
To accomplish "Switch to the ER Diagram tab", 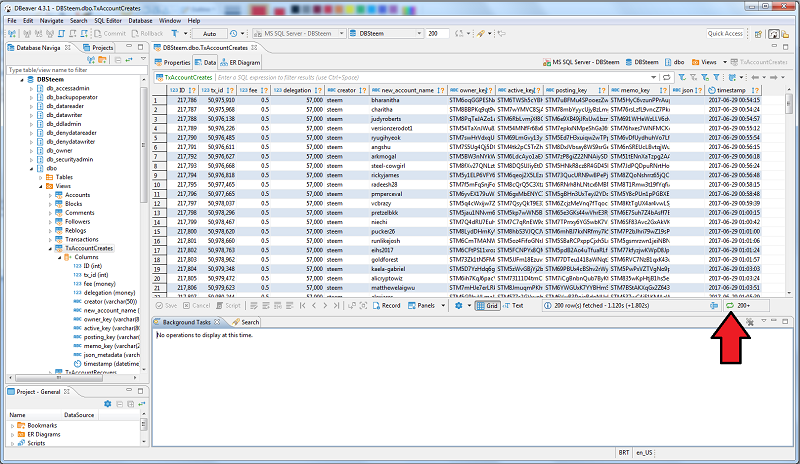I will 240,62.
